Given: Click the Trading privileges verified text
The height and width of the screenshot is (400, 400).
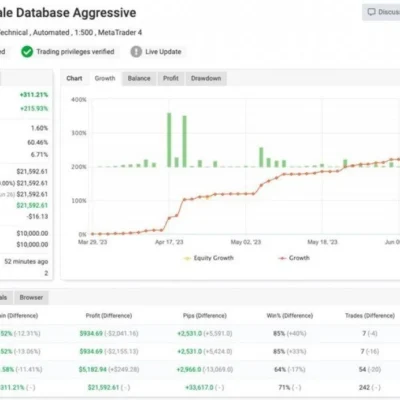Looking at the screenshot, I should click(x=75, y=52).
